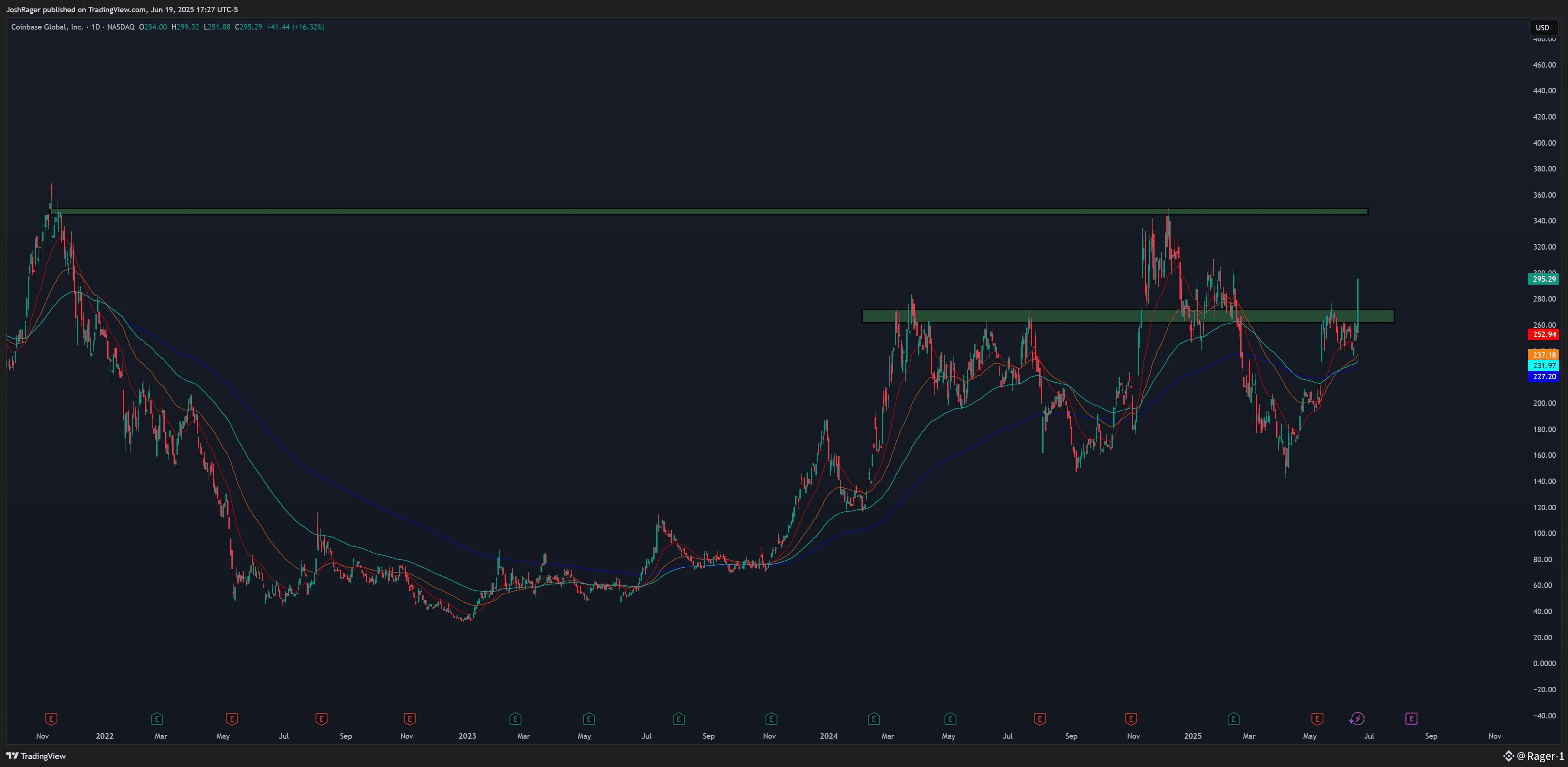Viewport: 1568px width, 767px height.
Task: Click the 360.00 price axis label
Action: [1544, 195]
